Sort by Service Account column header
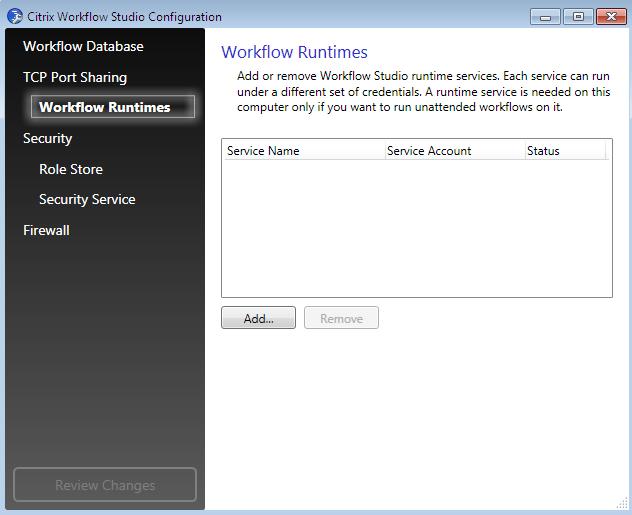 coord(455,151)
